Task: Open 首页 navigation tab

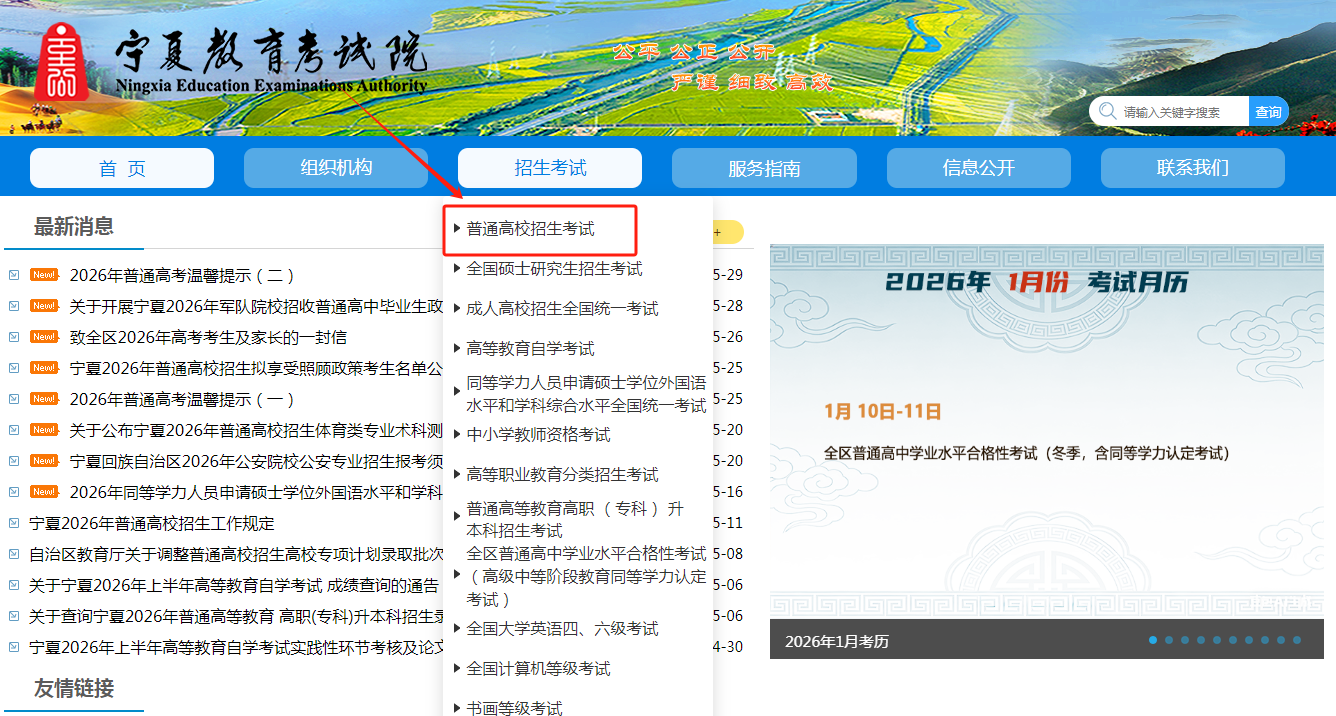Action: click(x=122, y=168)
